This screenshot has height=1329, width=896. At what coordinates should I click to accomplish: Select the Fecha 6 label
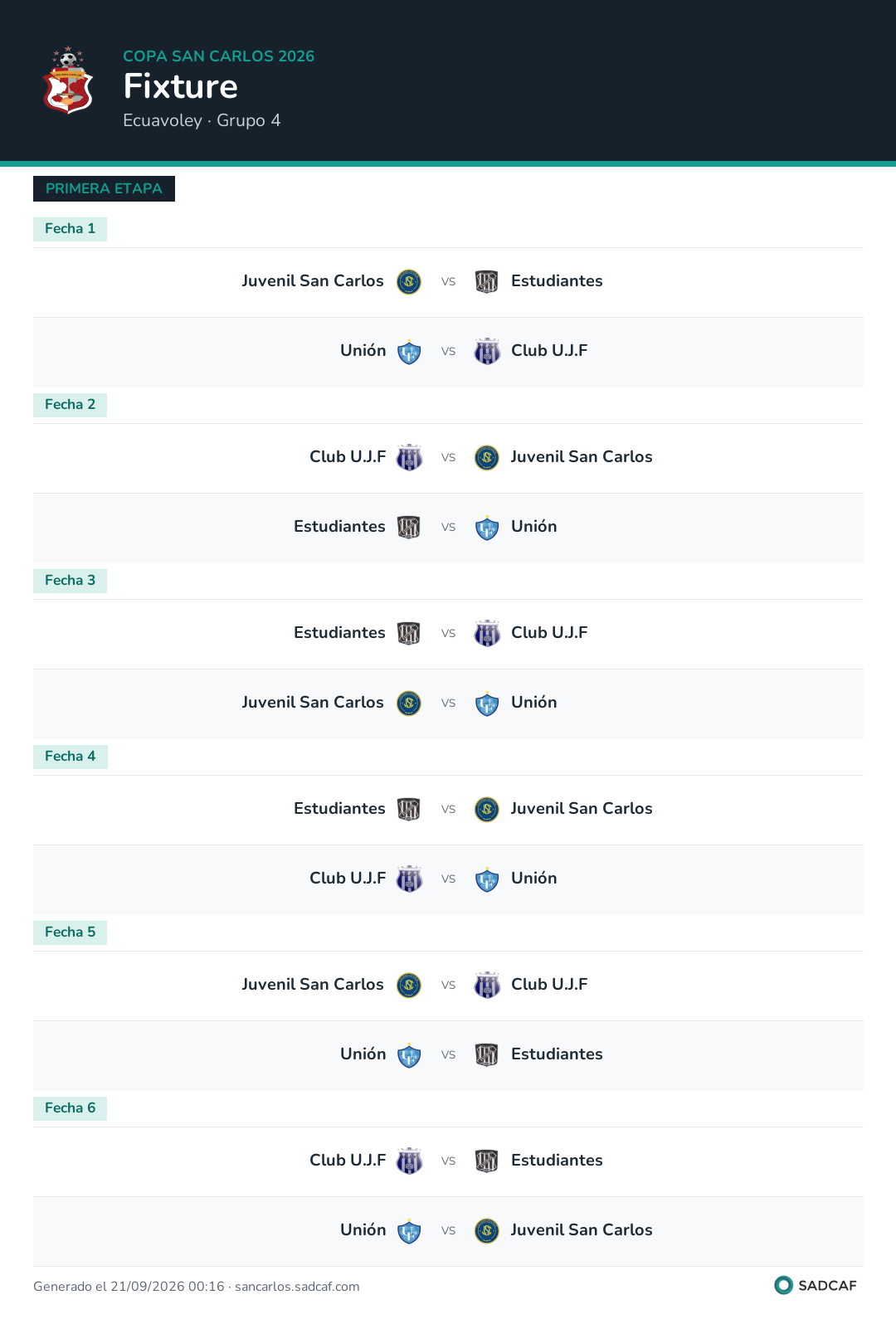70,1108
